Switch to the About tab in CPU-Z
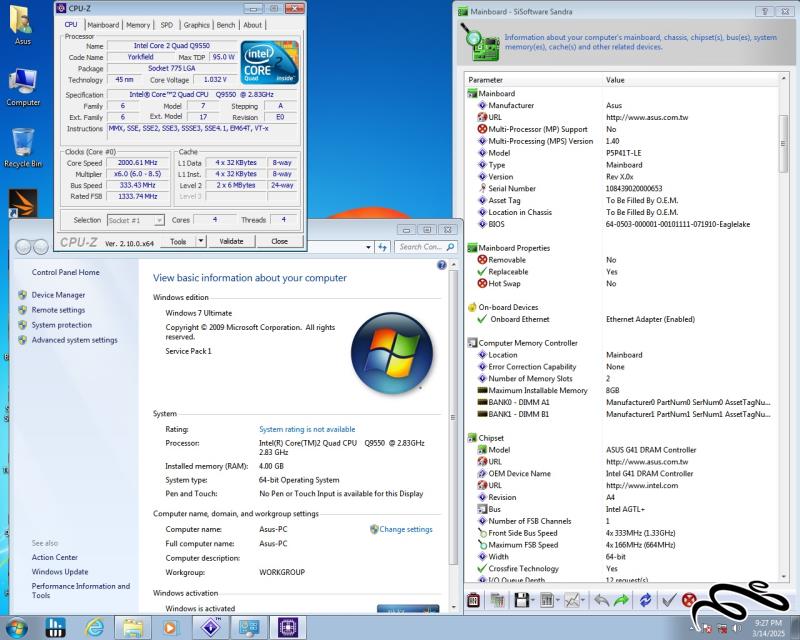 (253, 24)
